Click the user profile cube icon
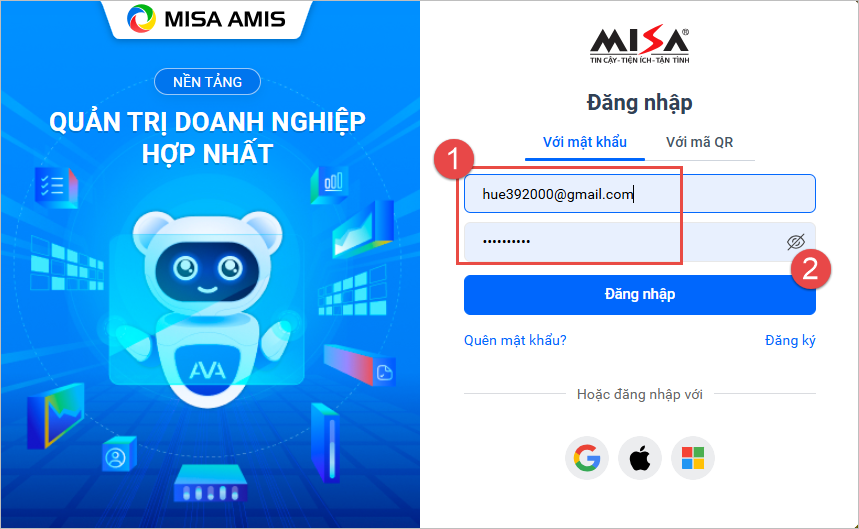 pos(119,455)
